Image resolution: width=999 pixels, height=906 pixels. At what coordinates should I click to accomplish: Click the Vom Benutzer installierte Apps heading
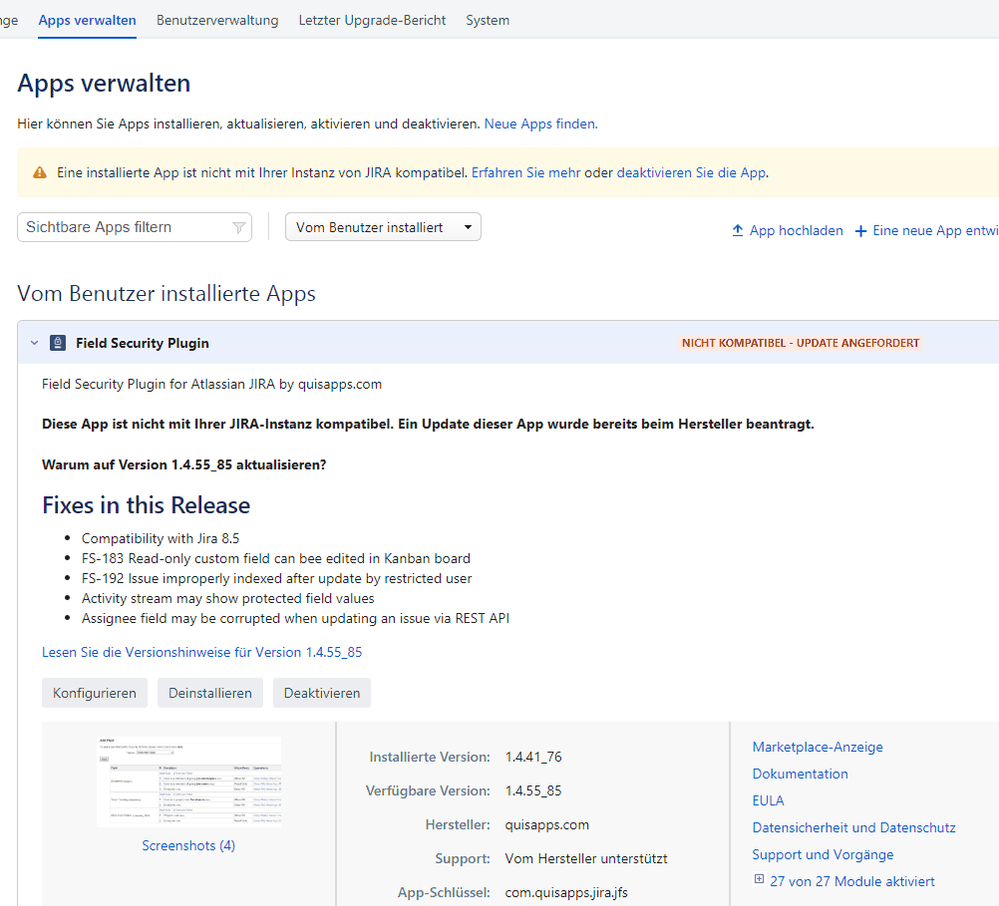[166, 293]
